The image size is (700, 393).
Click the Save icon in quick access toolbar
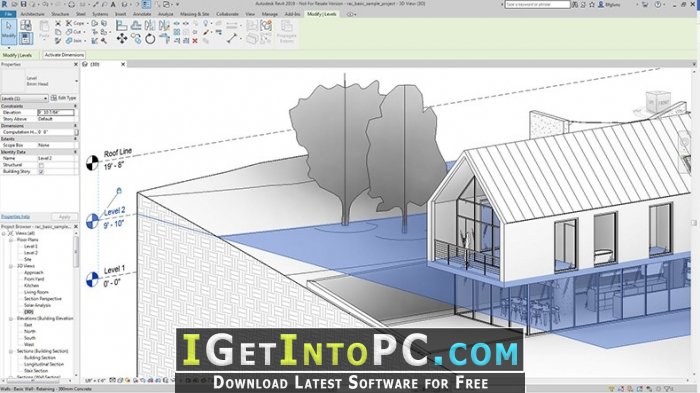pos(24,4)
